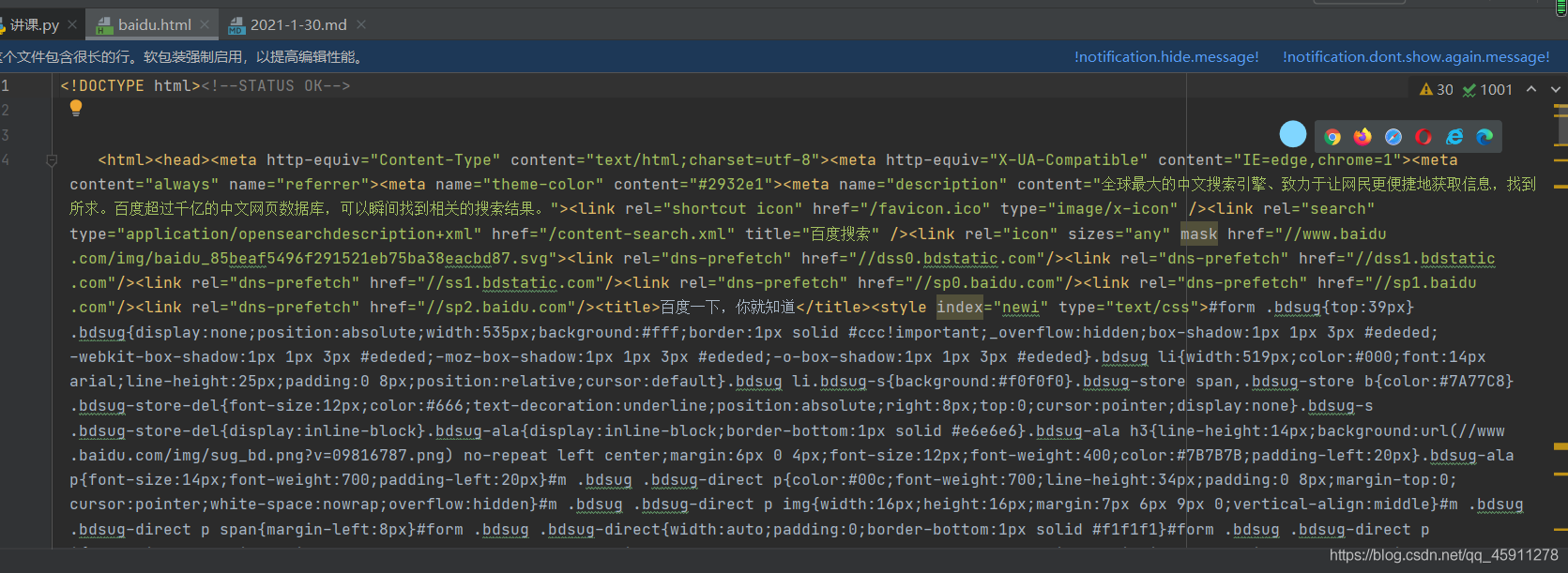Click line number 1 in gutter
1568x573 pixels.
[5, 85]
